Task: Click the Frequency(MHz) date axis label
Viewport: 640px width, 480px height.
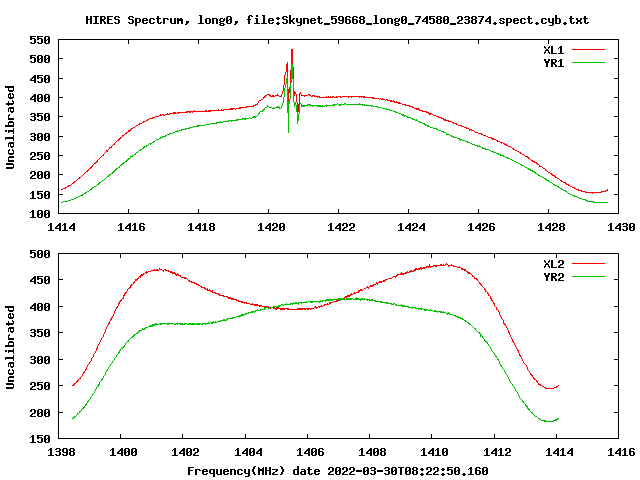Action: click(338, 471)
